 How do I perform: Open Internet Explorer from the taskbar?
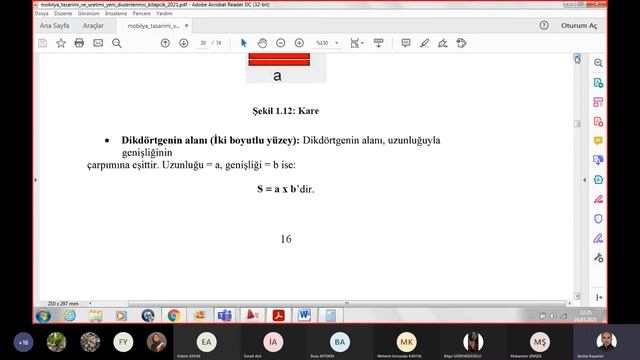(70, 316)
